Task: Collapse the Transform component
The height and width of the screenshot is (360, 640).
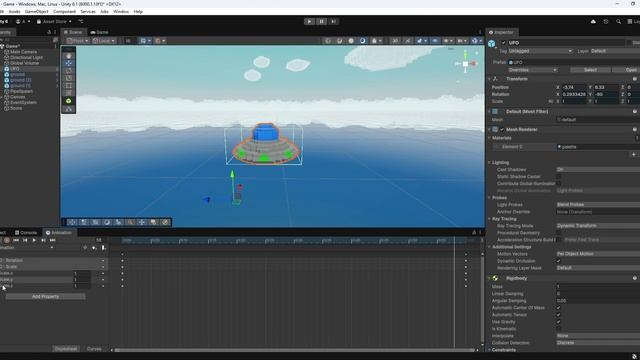Action: coord(489,79)
